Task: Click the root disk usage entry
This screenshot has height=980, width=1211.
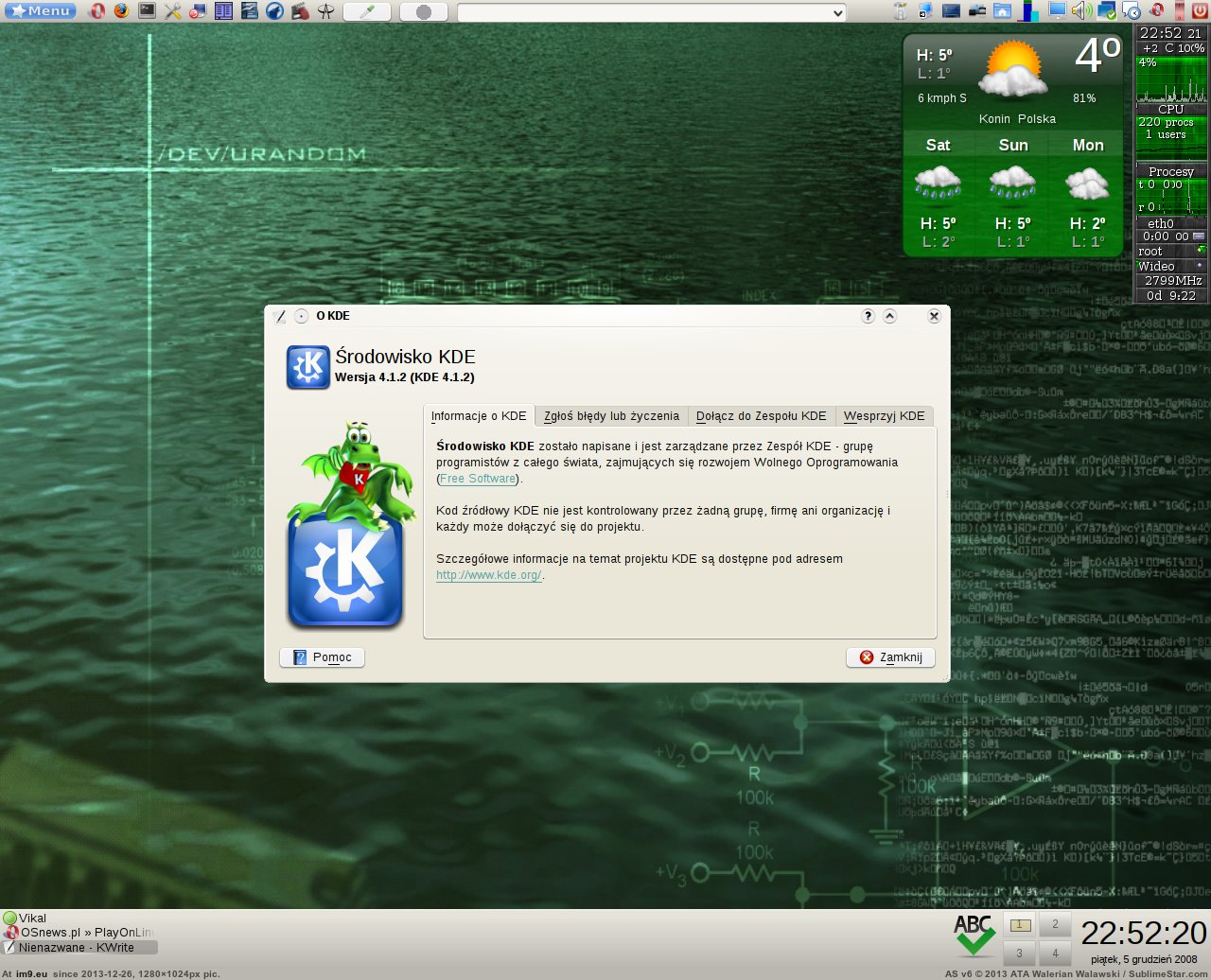Action: [x=1171, y=251]
